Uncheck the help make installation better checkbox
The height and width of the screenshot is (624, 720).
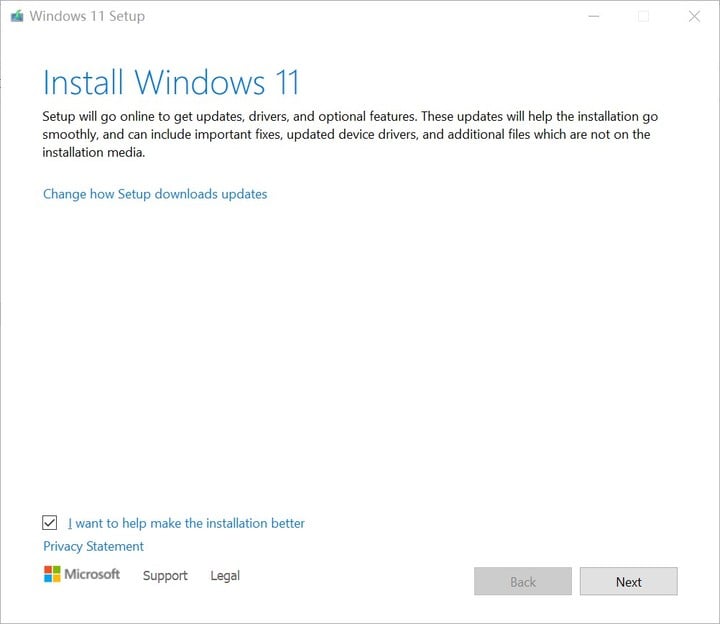(50, 523)
